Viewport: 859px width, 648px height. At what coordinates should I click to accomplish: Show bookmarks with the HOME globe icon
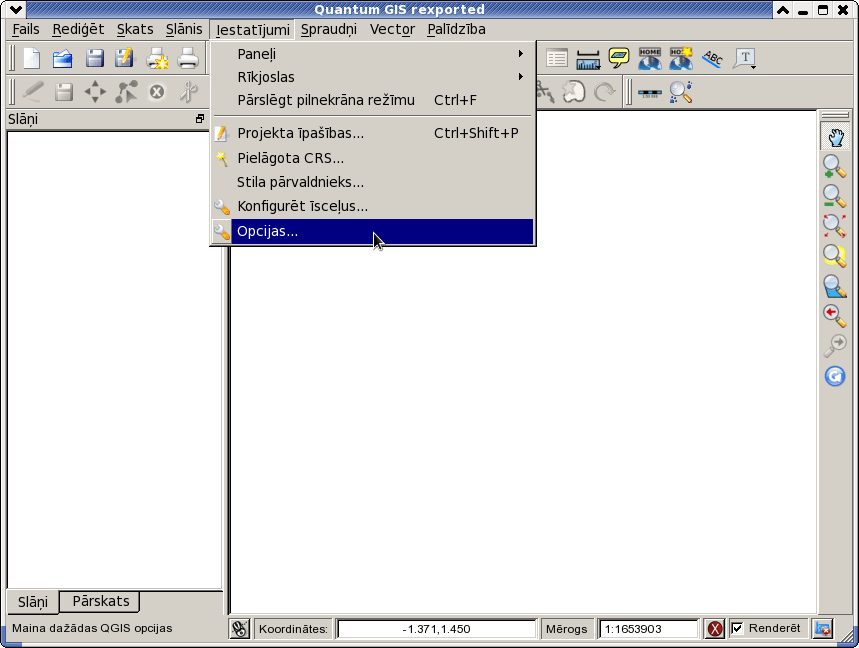[x=650, y=58]
